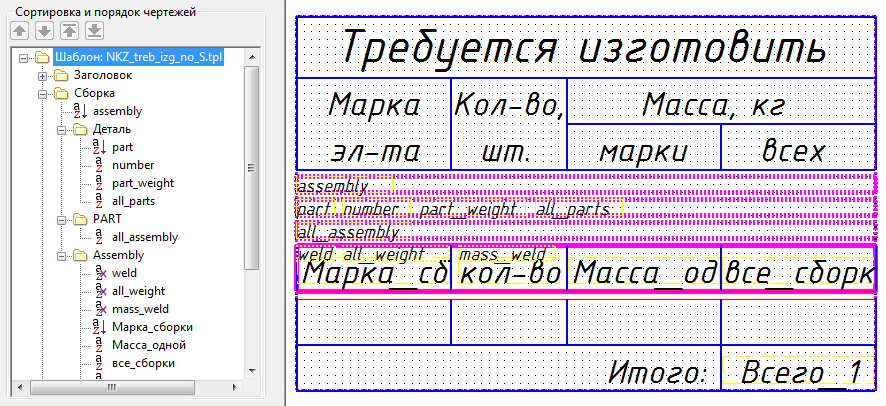The height and width of the screenshot is (406, 886).
Task: Select the Сборка folder in tree
Action: point(94,93)
